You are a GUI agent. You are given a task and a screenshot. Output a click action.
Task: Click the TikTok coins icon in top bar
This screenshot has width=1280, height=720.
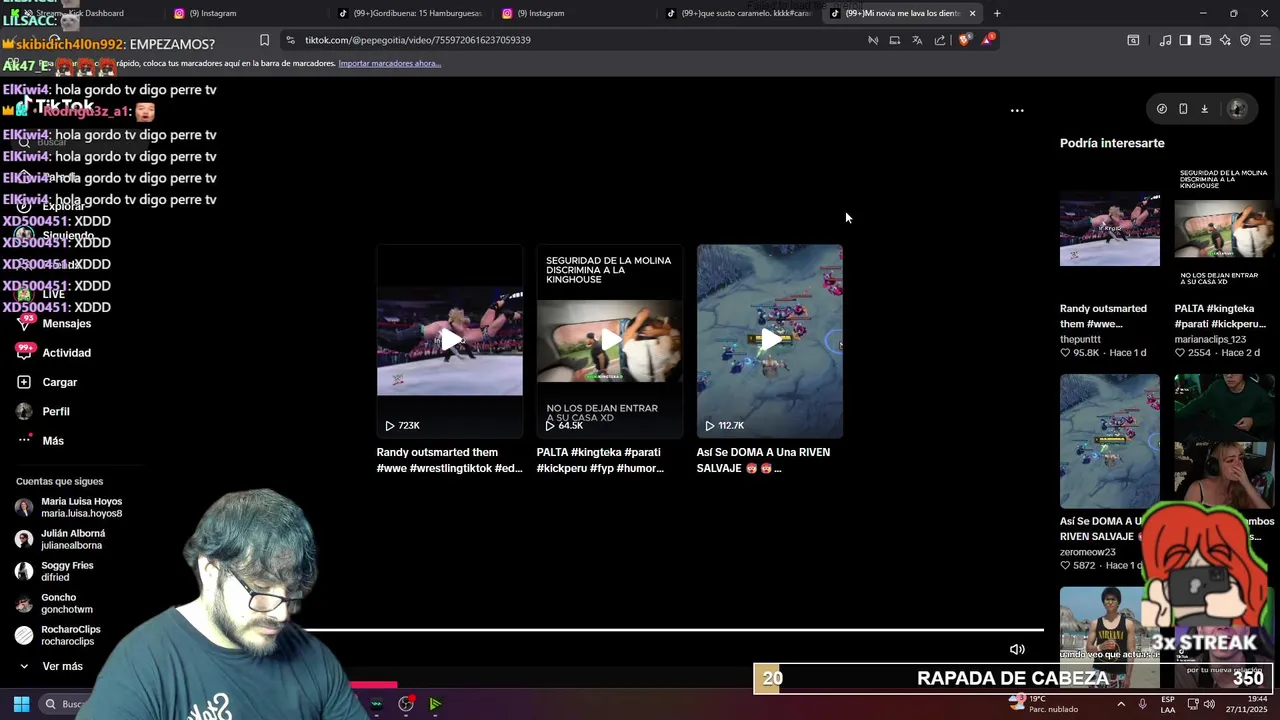click(x=1161, y=109)
